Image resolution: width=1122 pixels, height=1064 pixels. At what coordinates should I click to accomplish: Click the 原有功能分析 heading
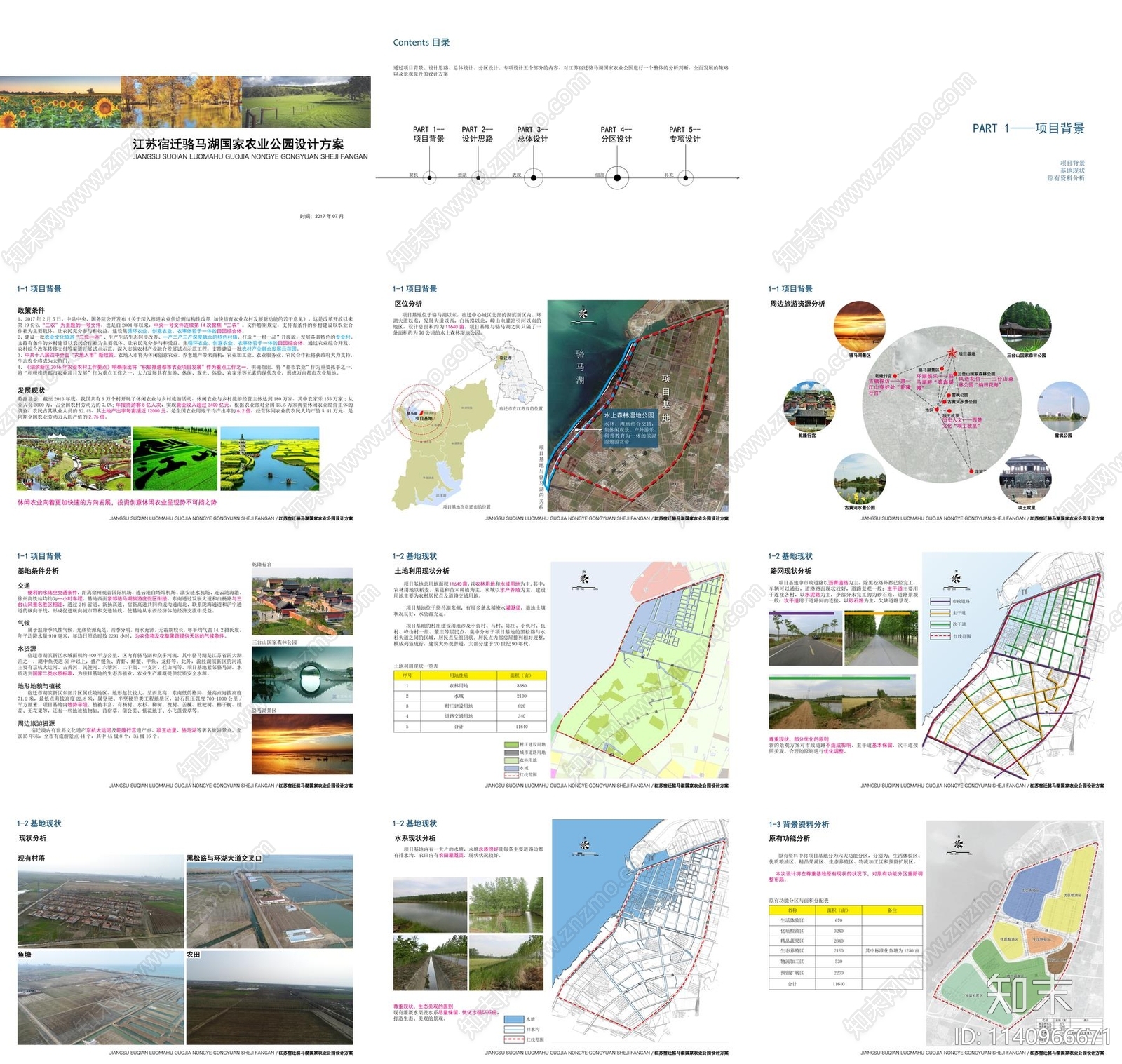point(790,838)
